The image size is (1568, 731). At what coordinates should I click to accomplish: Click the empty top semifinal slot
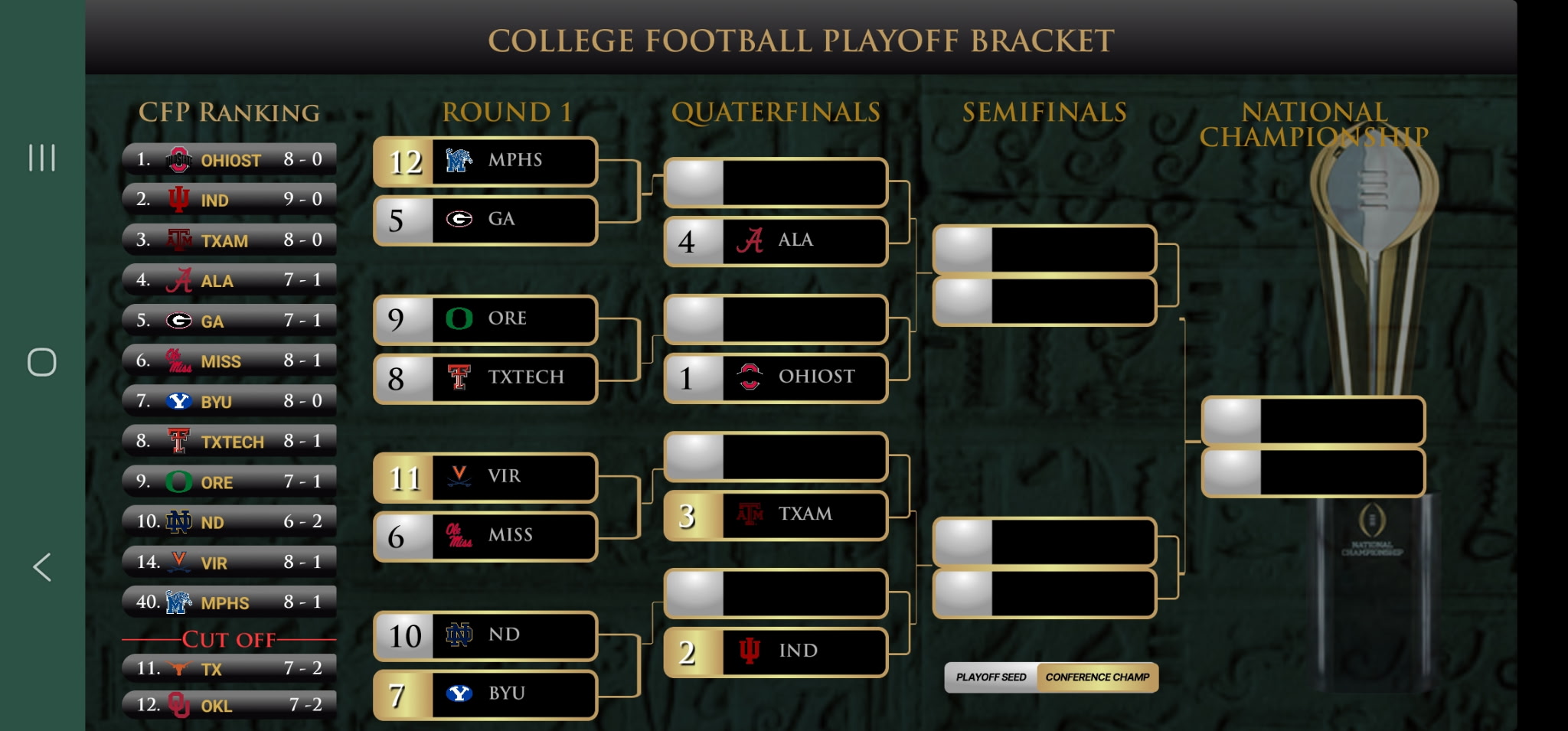coord(1044,250)
